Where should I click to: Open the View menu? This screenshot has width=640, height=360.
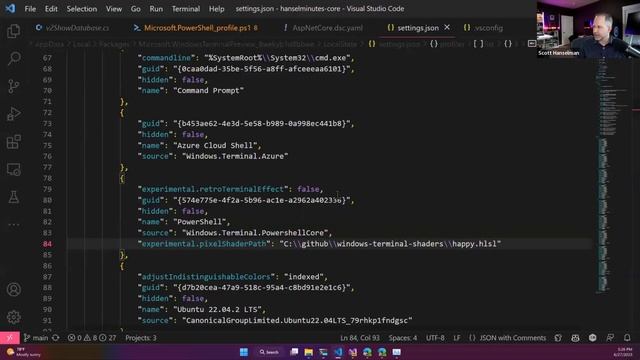point(114,9)
